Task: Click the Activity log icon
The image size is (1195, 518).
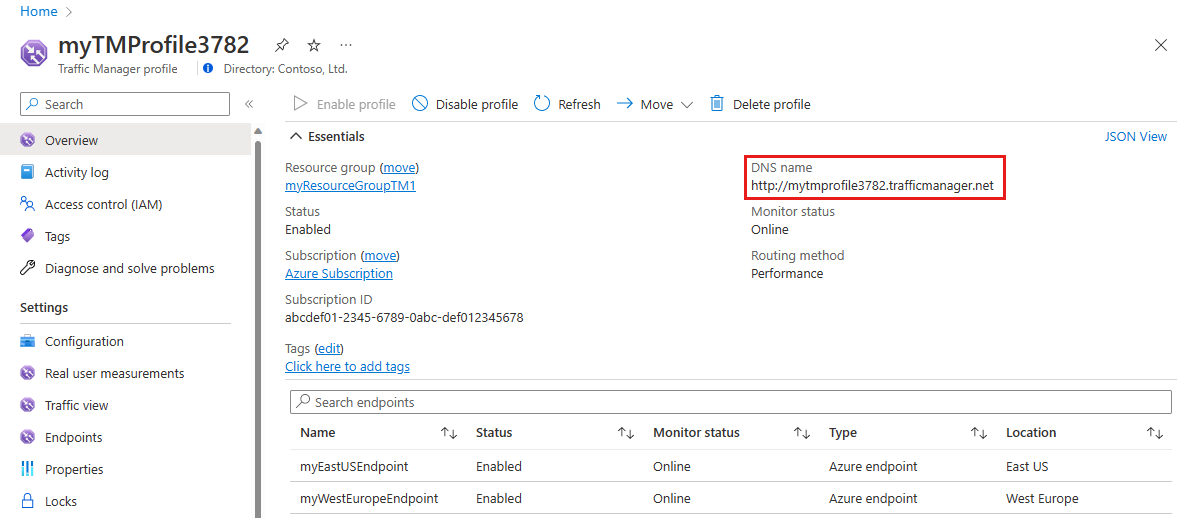Action: coord(28,172)
